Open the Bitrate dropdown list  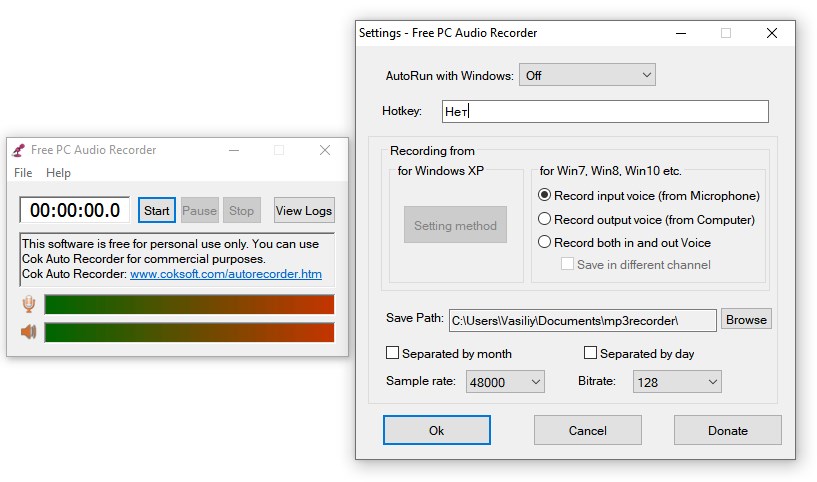tap(677, 381)
